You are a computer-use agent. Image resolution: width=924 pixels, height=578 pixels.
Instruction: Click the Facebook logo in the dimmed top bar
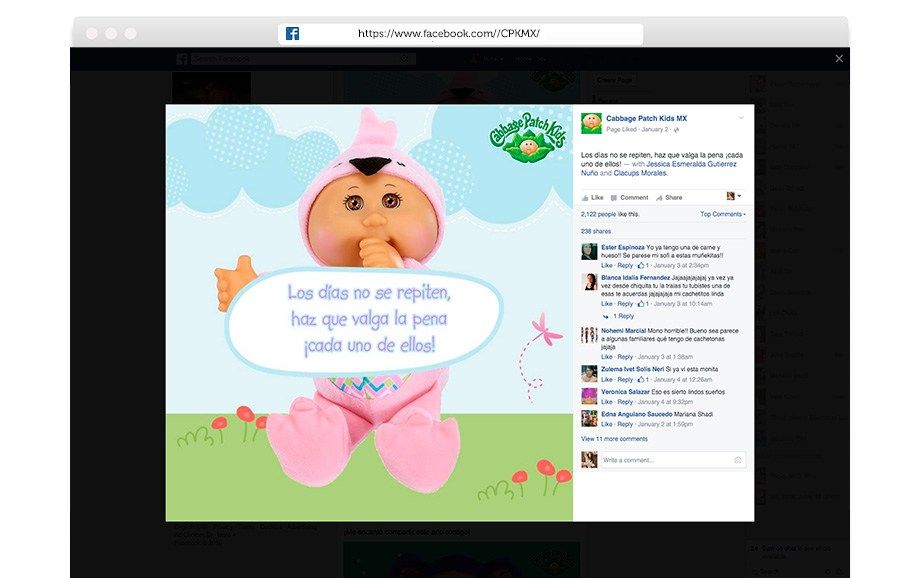coord(182,59)
